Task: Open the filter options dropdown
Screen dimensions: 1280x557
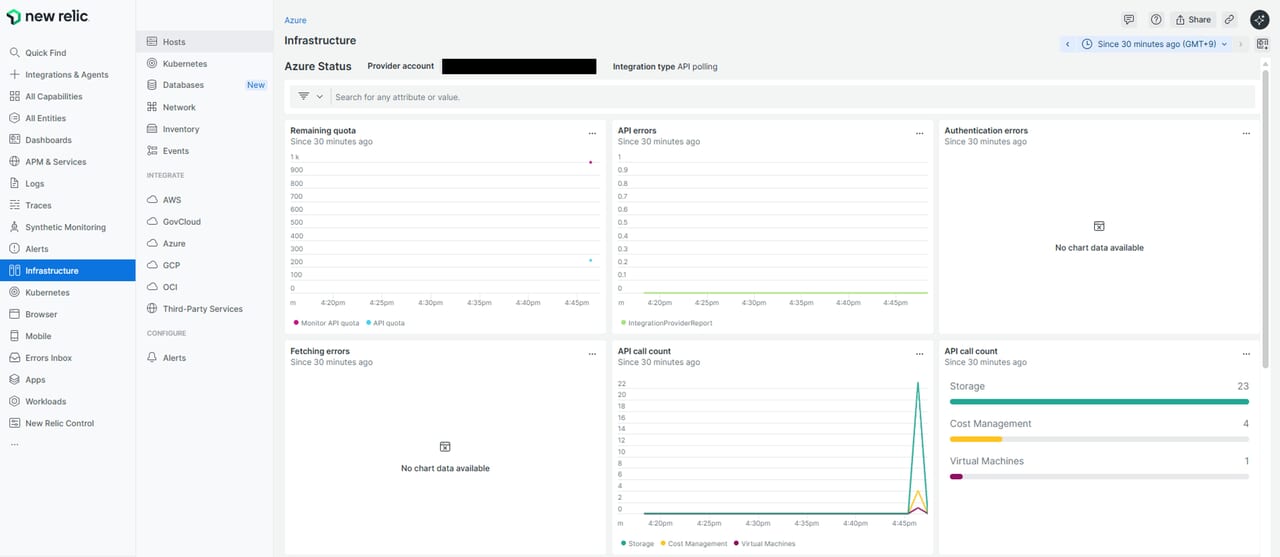Action: click(310, 97)
